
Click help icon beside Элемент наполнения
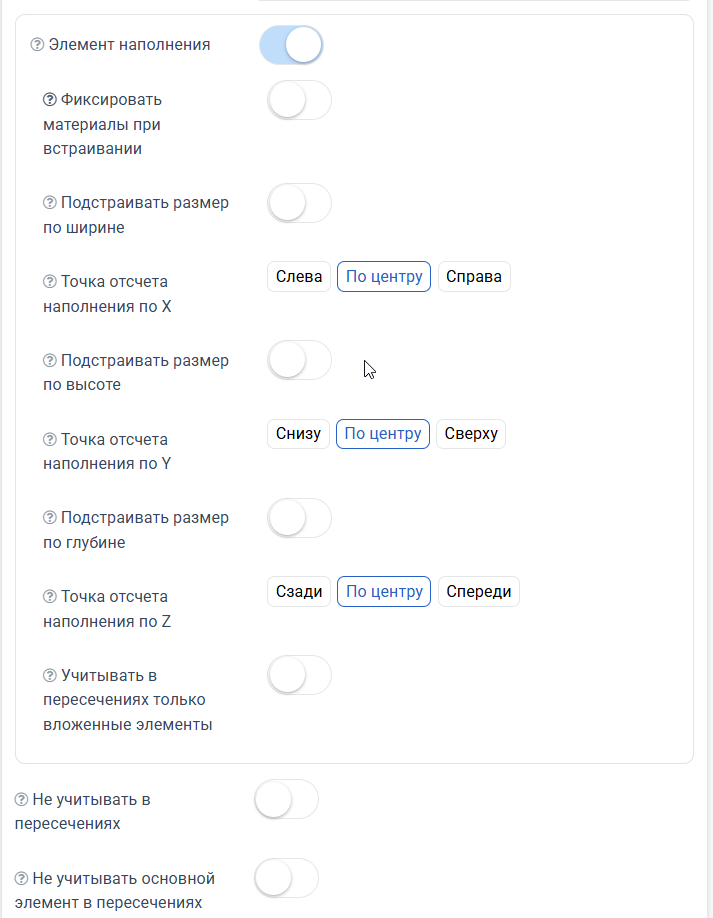[37, 44]
